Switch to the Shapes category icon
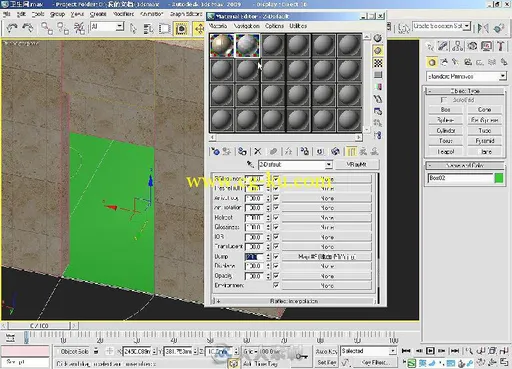 (x=444, y=62)
